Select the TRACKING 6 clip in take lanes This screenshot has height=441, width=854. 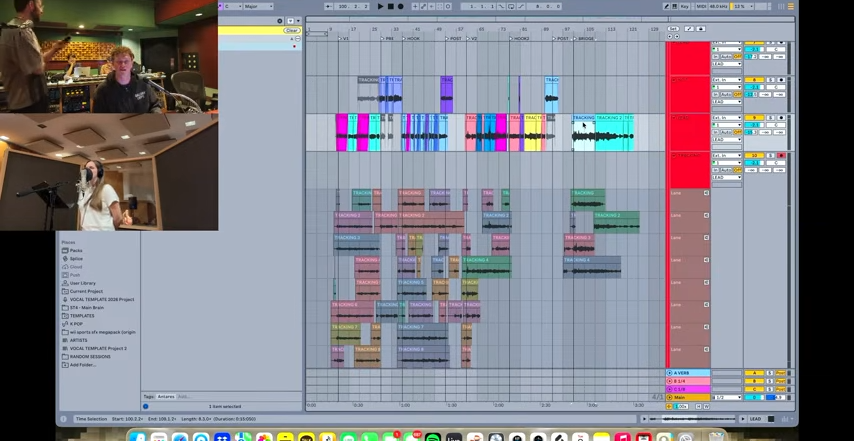point(352,312)
